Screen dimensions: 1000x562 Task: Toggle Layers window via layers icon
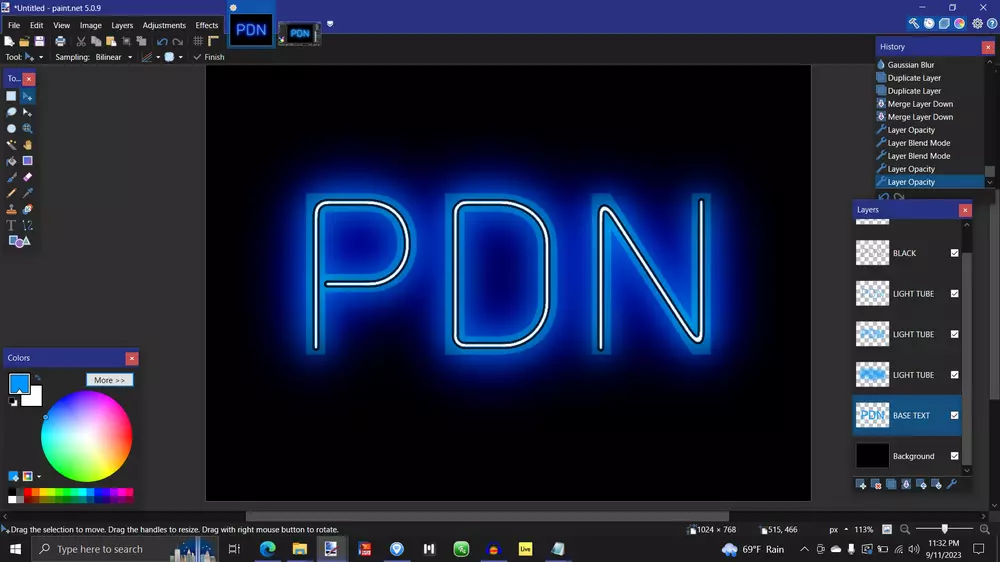coord(945,24)
